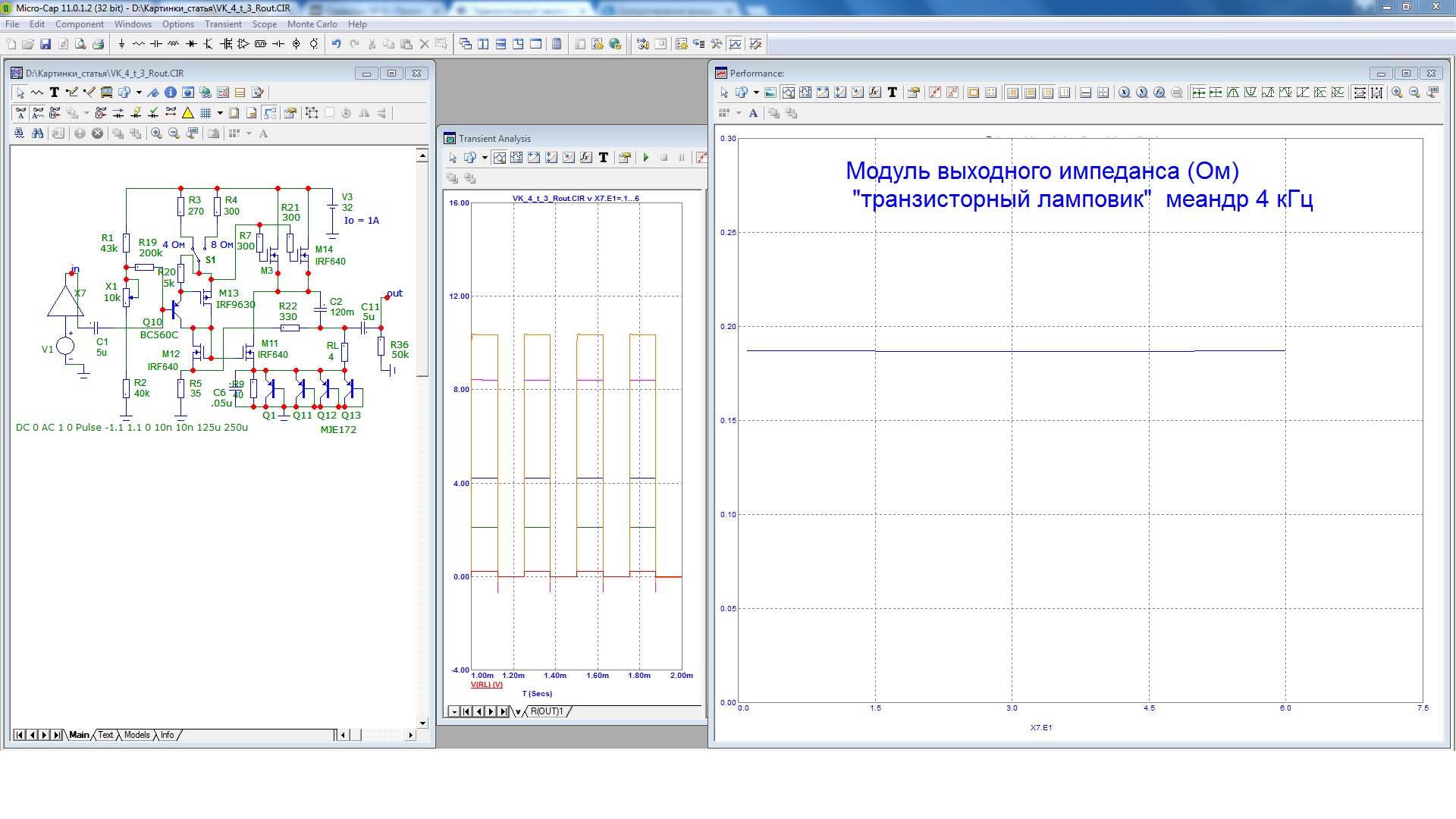Open the Monte Carlo menu
Viewport: 1456px width, 819px height.
click(312, 24)
